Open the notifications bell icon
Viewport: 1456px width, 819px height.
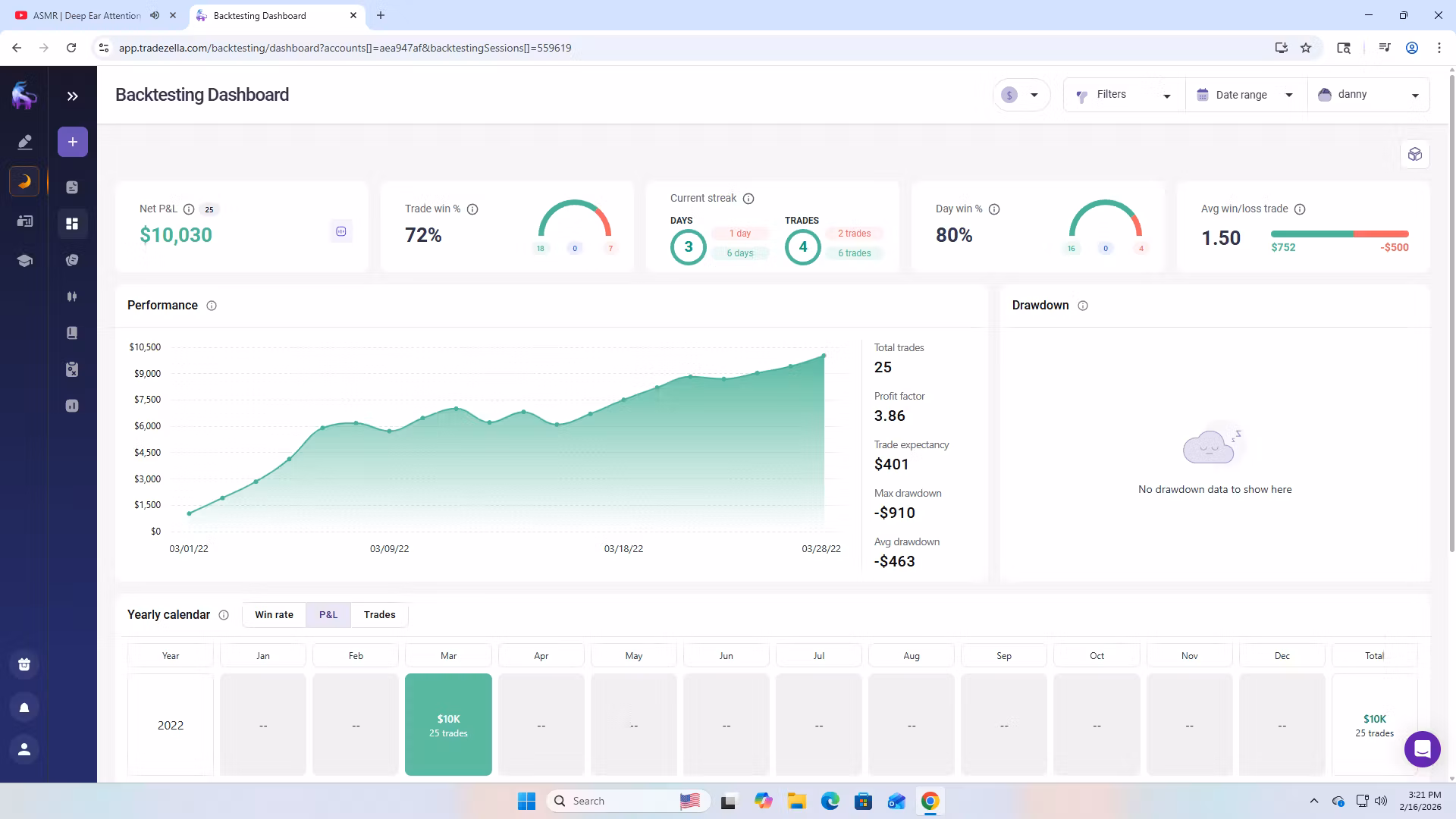click(x=24, y=708)
